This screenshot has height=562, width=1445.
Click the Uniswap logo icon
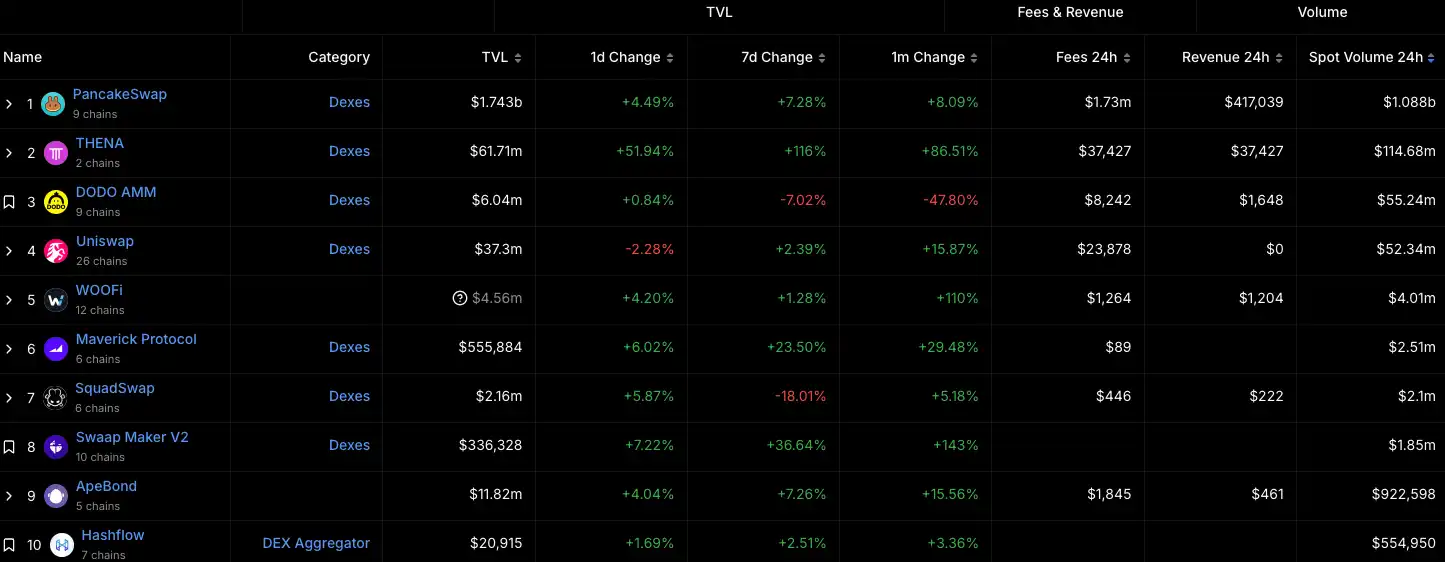tap(56, 250)
